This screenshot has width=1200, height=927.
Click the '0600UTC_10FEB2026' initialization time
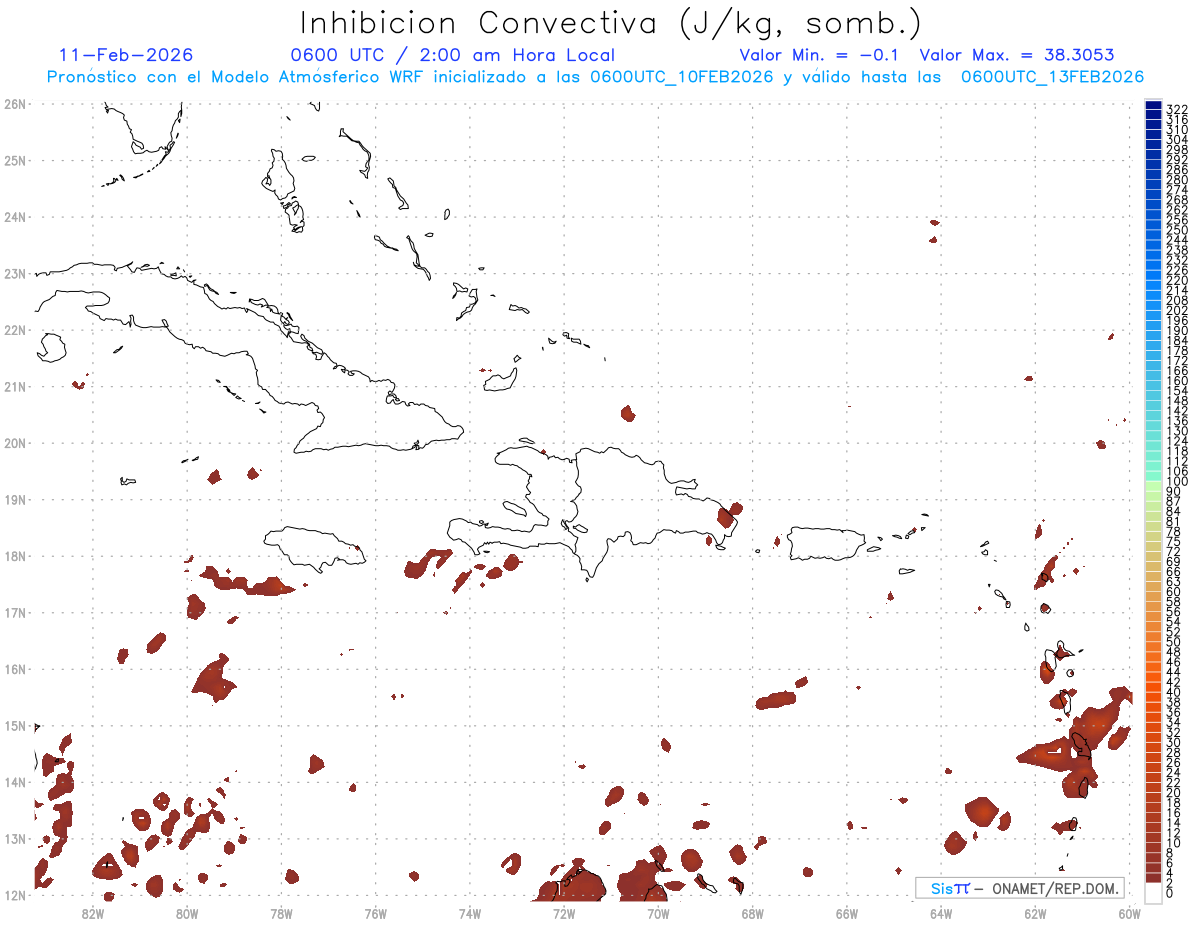click(681, 77)
